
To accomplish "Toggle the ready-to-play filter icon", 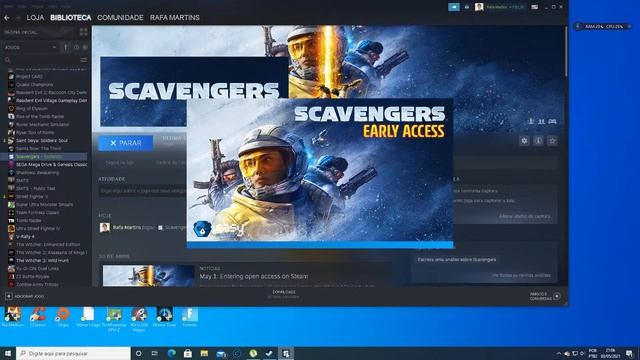I will [85, 47].
